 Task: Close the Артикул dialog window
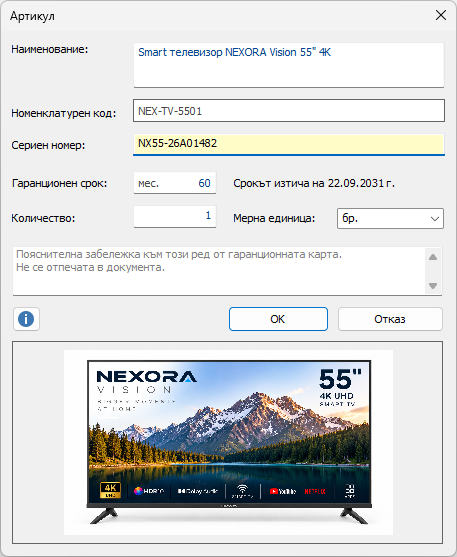point(441,15)
